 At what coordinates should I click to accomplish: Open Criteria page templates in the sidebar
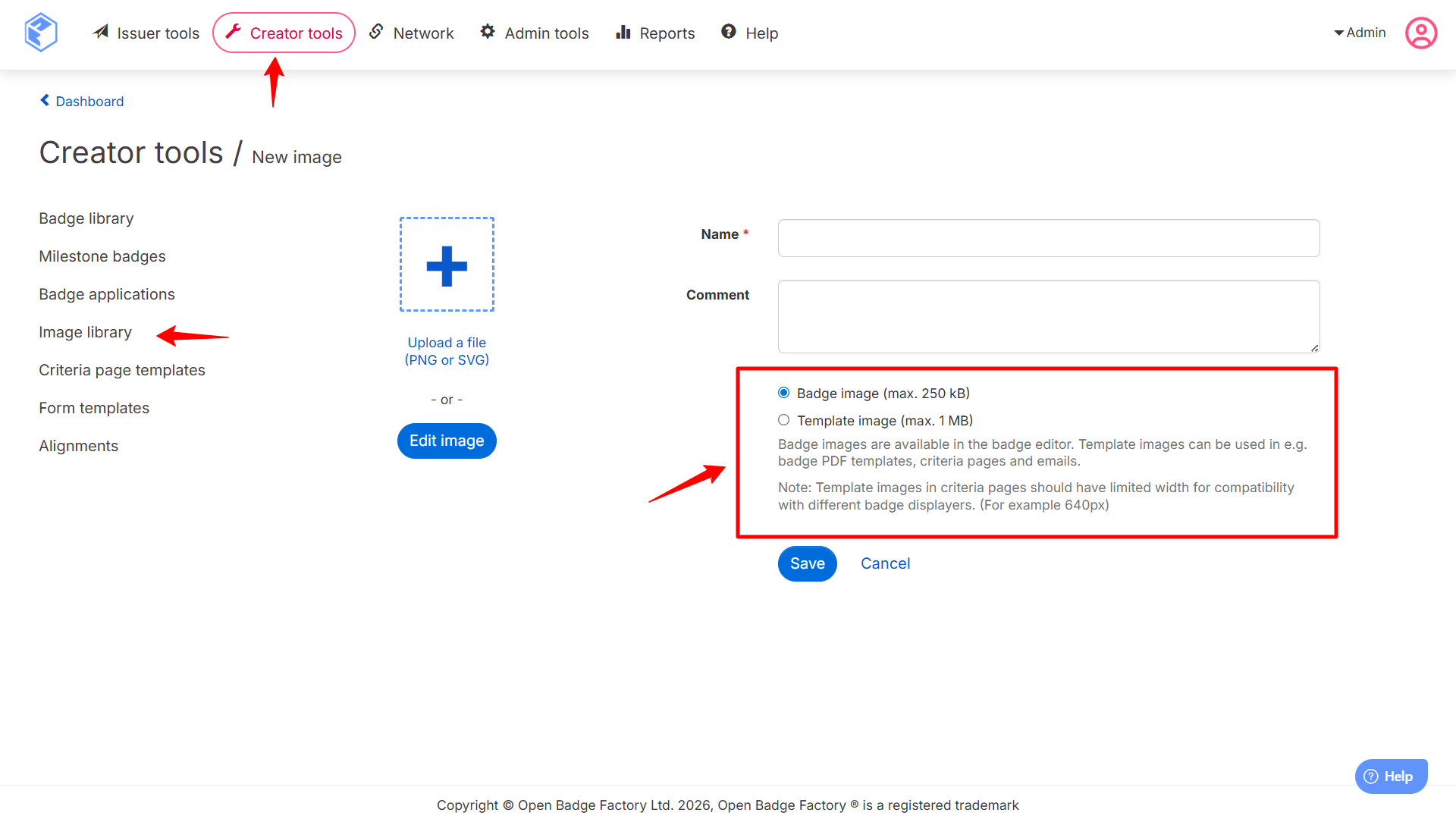click(x=122, y=370)
